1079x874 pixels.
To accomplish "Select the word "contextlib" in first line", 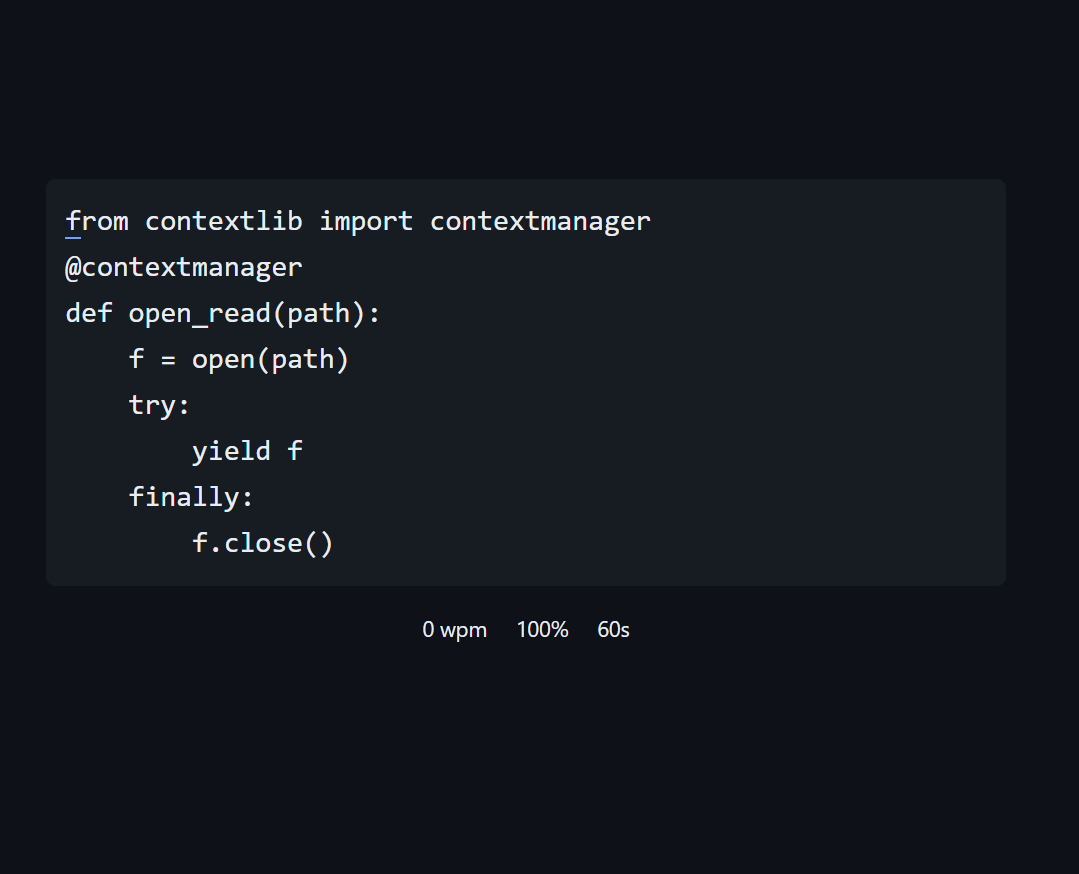I will pyautogui.click(x=224, y=222).
